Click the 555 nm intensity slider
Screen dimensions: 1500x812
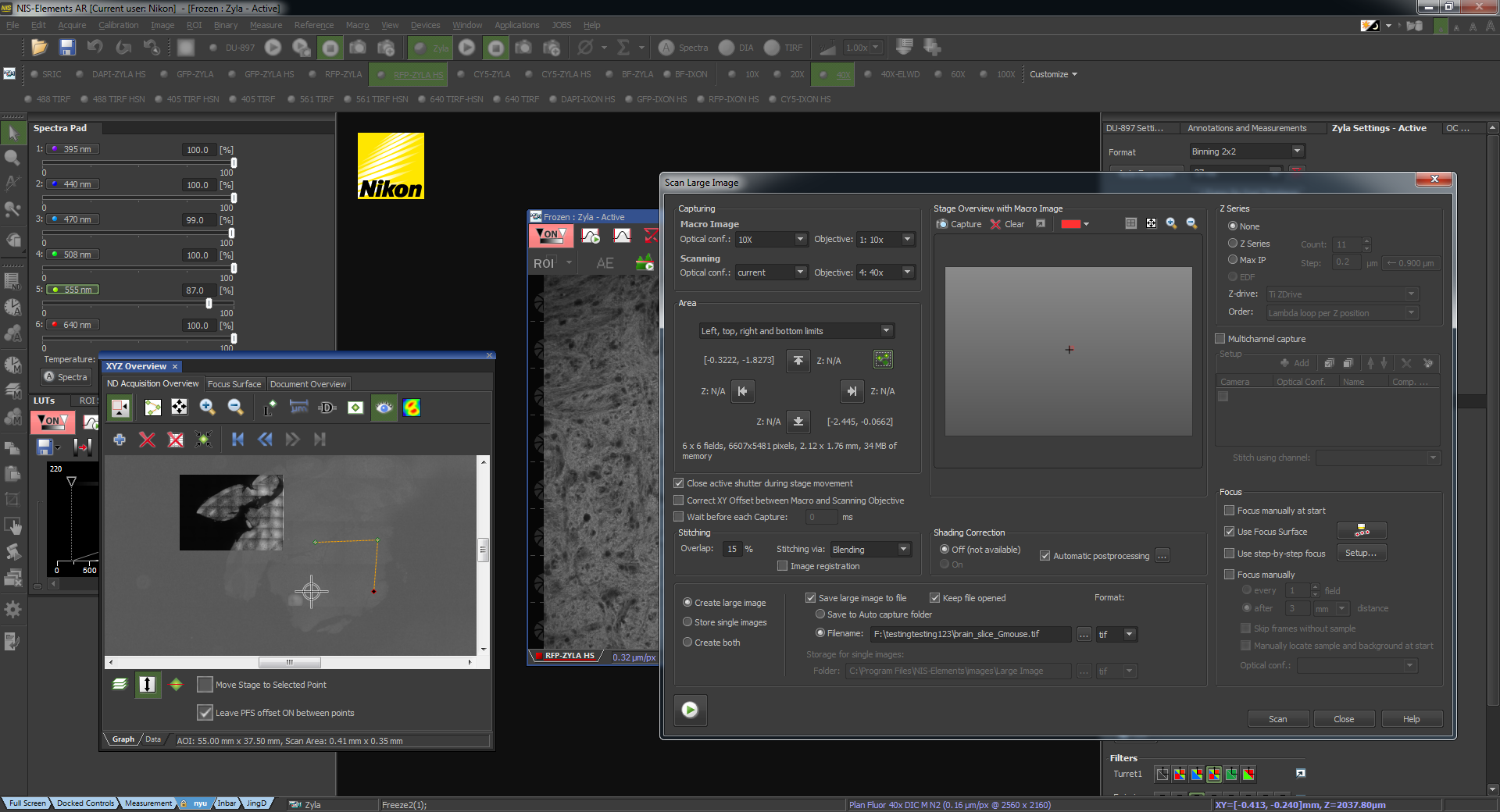pos(209,303)
